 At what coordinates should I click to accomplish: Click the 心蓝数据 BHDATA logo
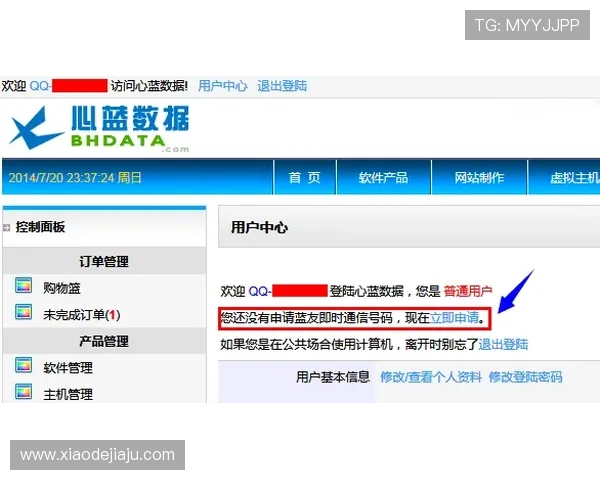coord(99,129)
